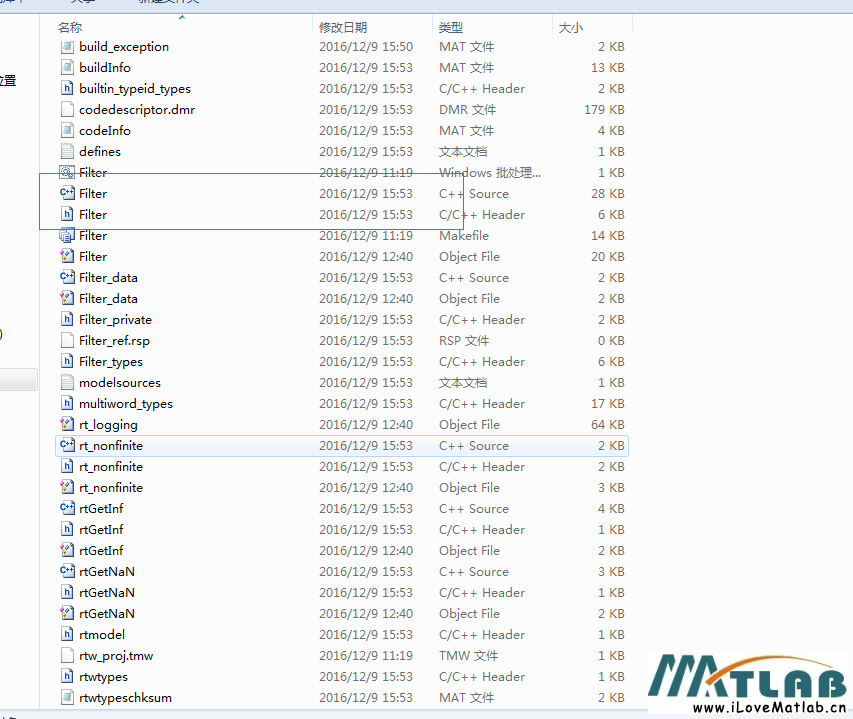Image resolution: width=853 pixels, height=719 pixels.
Task: Select the rtGetNaN Object File icon
Action: (x=67, y=613)
